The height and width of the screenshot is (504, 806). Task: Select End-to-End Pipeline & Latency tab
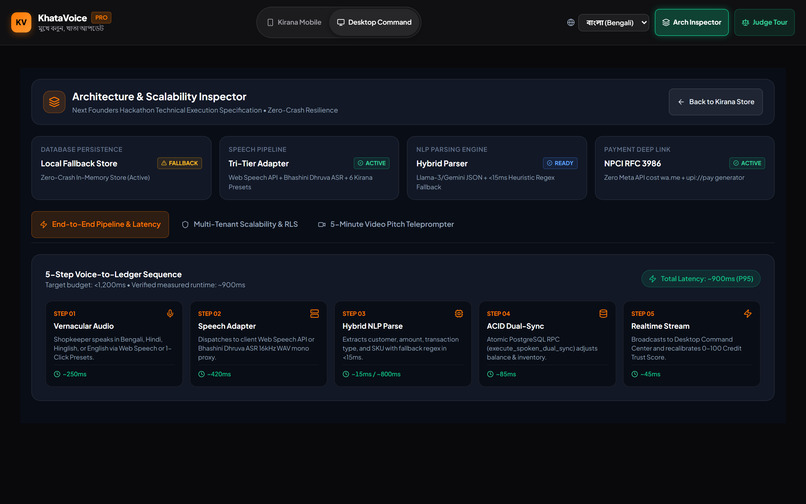pos(100,224)
